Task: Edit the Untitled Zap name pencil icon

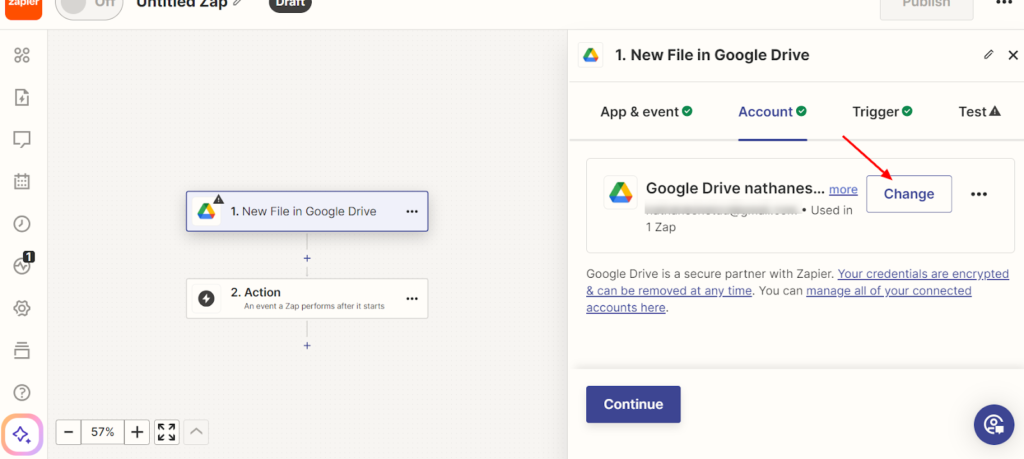Action: click(x=238, y=3)
